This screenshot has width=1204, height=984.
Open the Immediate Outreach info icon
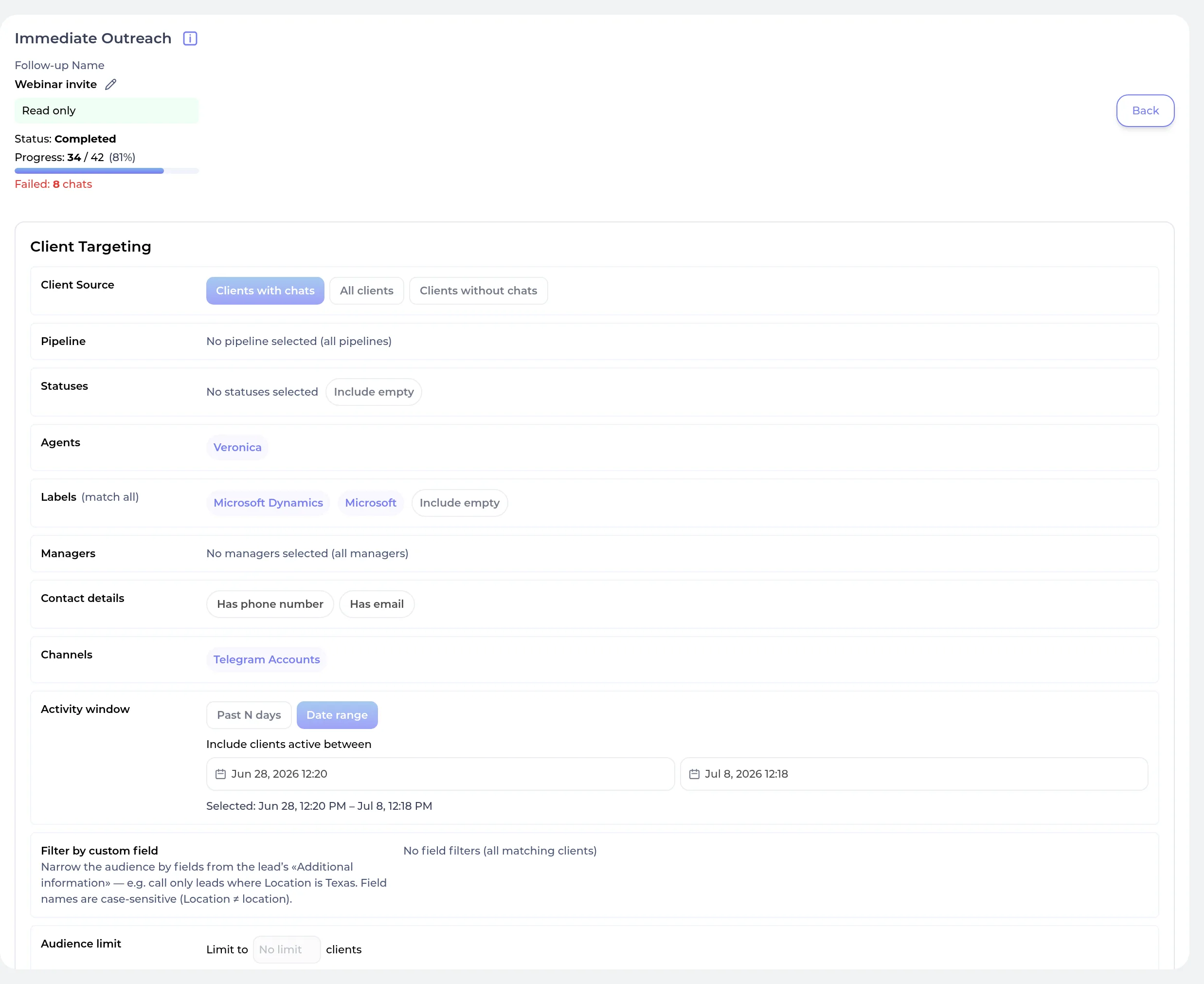coord(190,38)
